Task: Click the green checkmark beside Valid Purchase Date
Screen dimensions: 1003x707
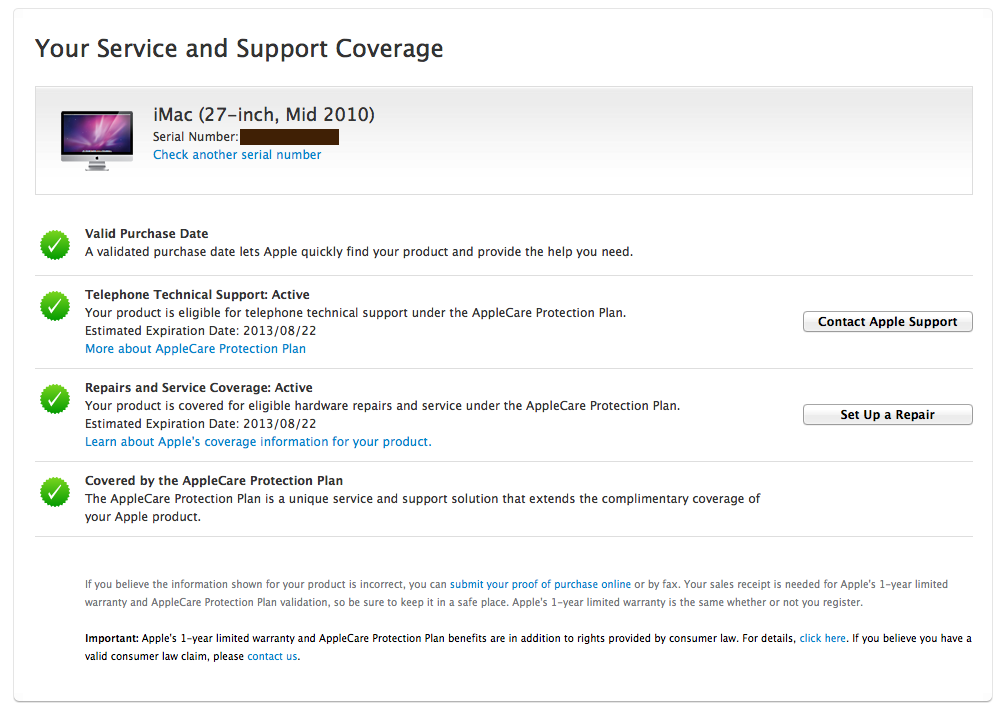Action: point(54,243)
